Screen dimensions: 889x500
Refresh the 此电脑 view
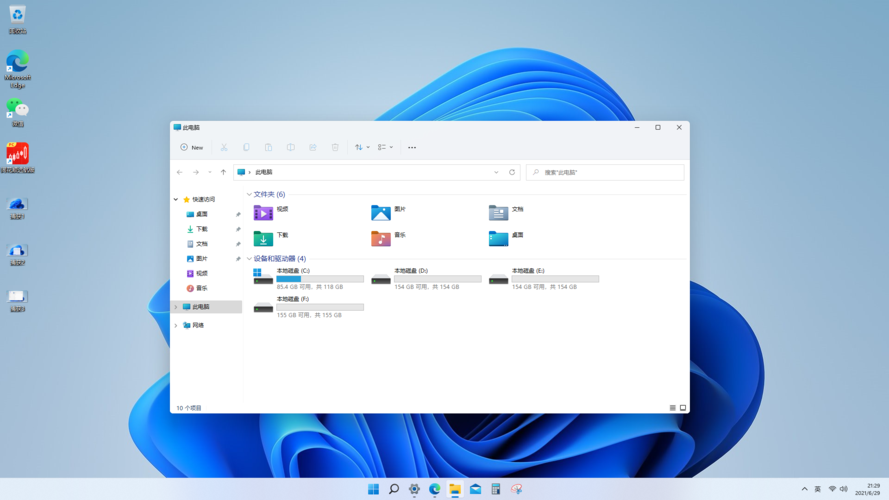(x=512, y=172)
